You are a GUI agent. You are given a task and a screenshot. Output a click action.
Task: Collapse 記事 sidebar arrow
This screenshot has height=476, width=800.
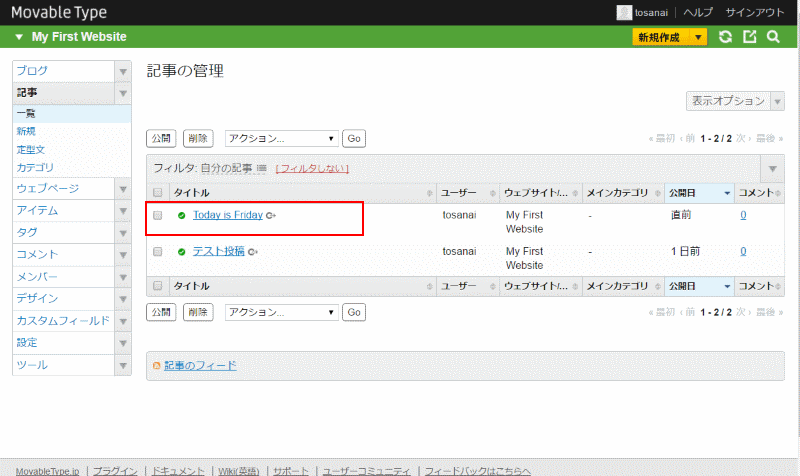pos(123,93)
